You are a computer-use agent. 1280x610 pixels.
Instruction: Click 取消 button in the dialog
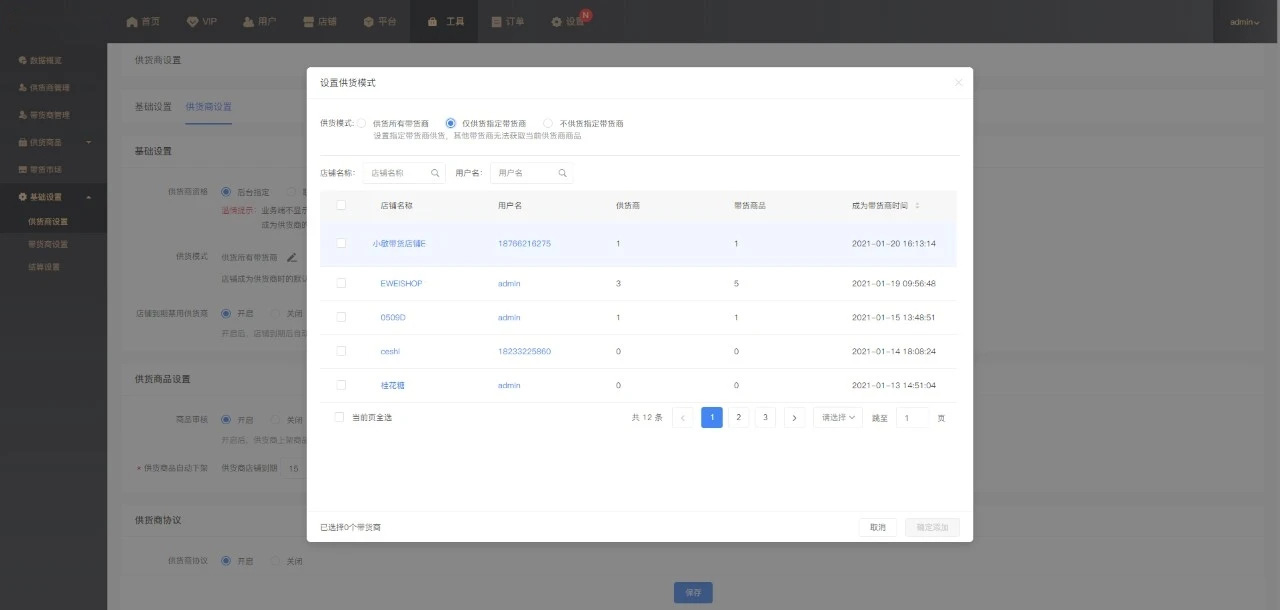(x=877, y=527)
